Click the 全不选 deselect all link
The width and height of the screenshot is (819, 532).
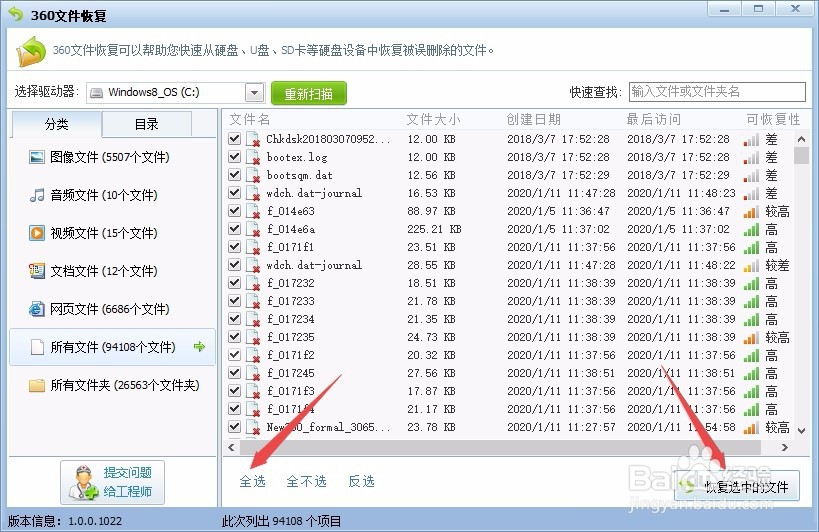(x=307, y=481)
